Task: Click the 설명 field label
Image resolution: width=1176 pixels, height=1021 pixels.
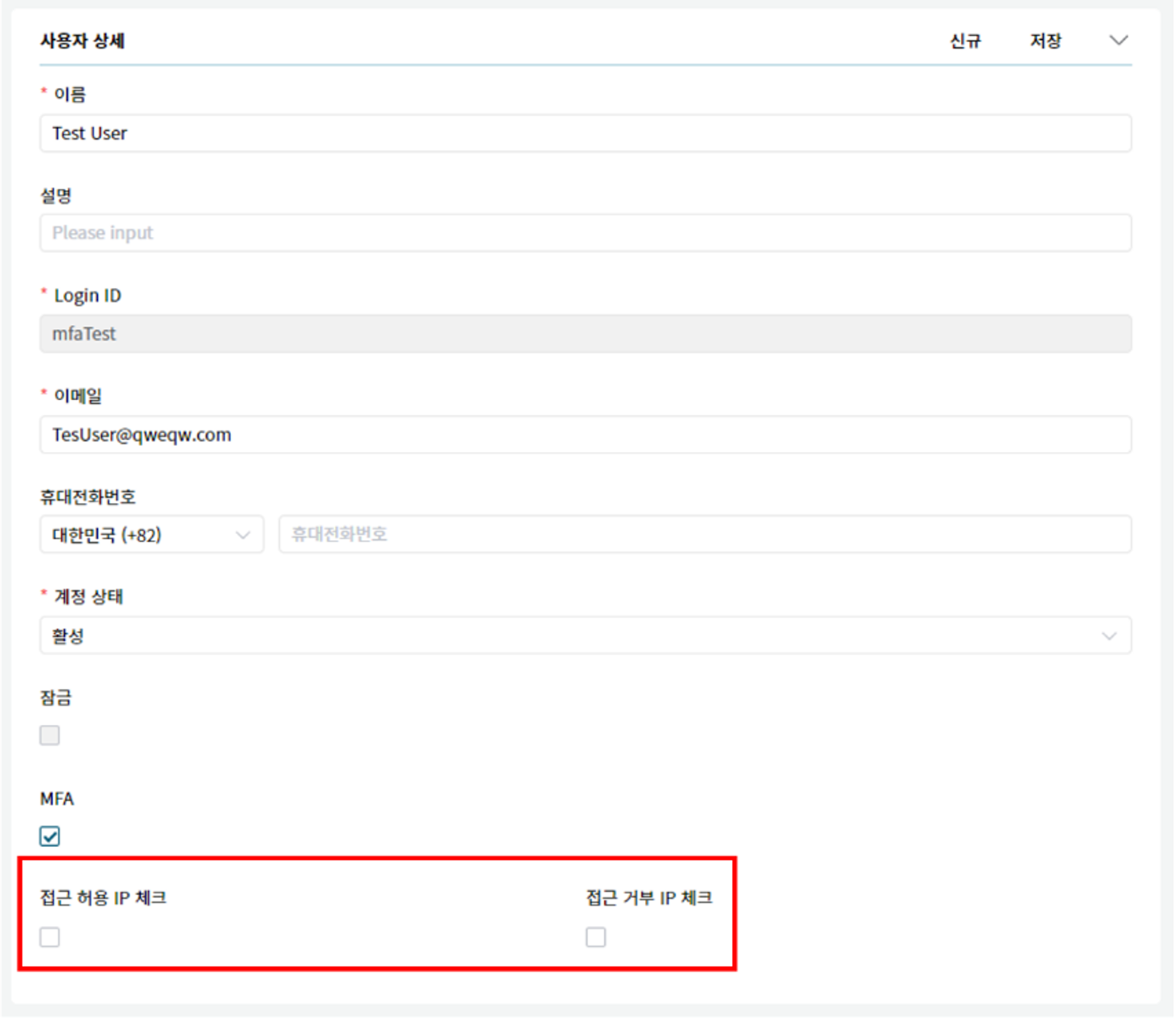Action: 56,195
